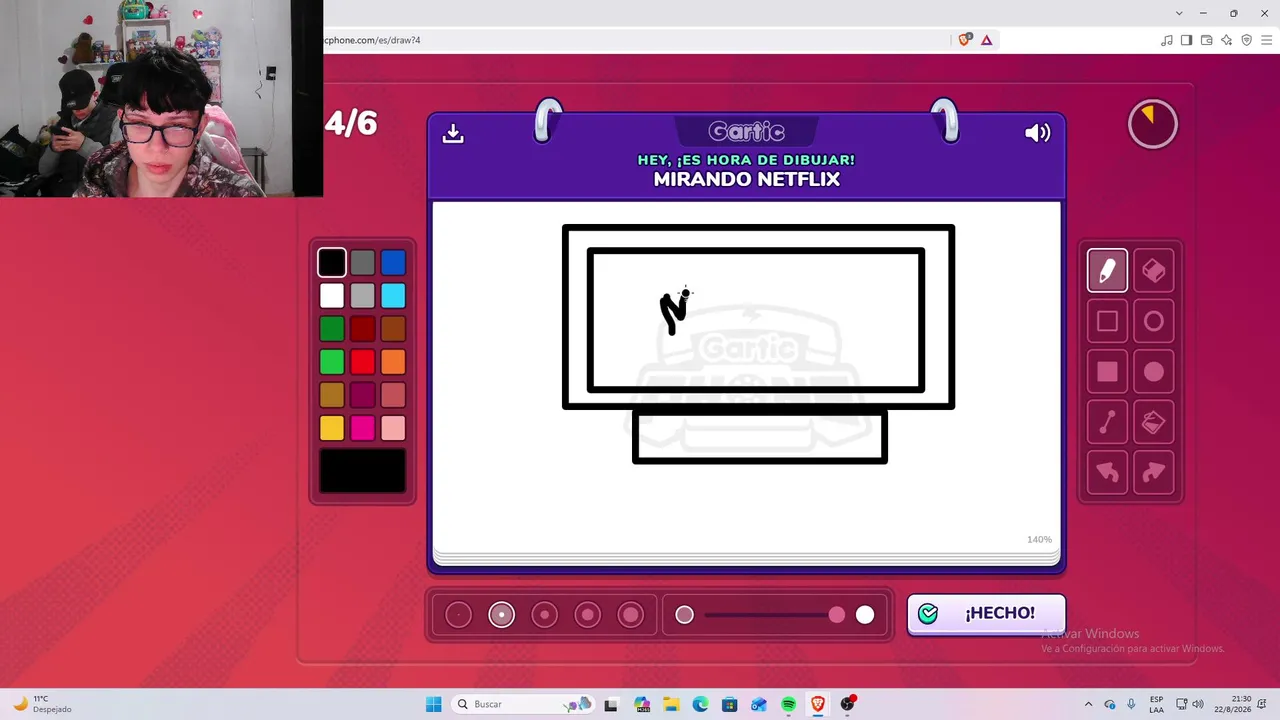The width and height of the screenshot is (1280, 720).
Task: Activate the straight line tool
Action: click(1107, 423)
